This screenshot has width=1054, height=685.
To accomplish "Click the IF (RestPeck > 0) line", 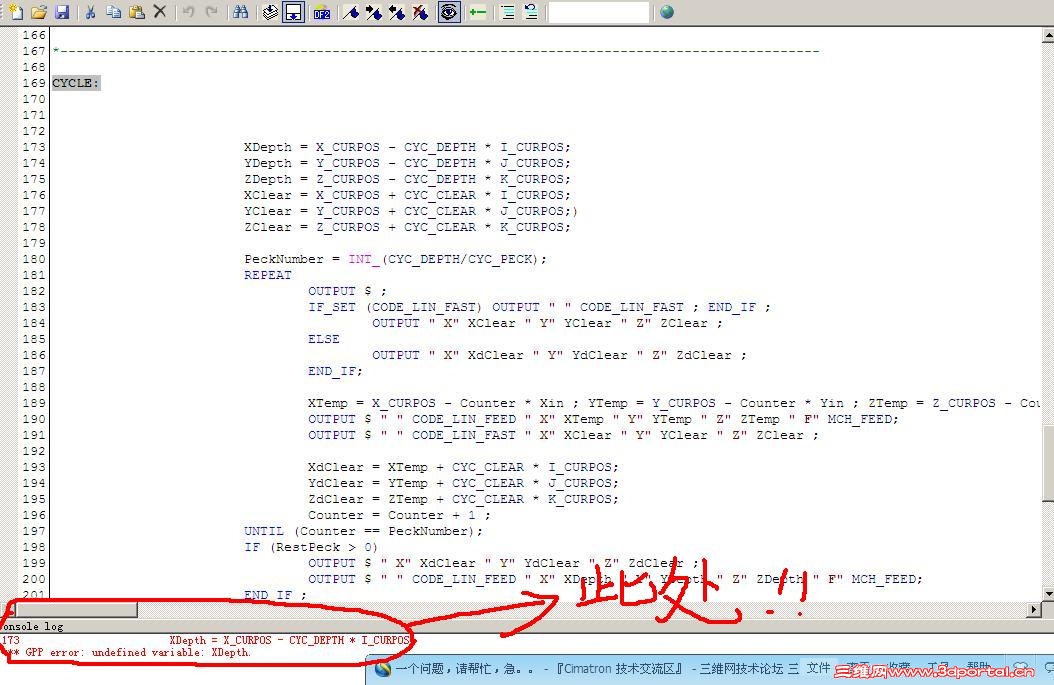I will [311, 547].
